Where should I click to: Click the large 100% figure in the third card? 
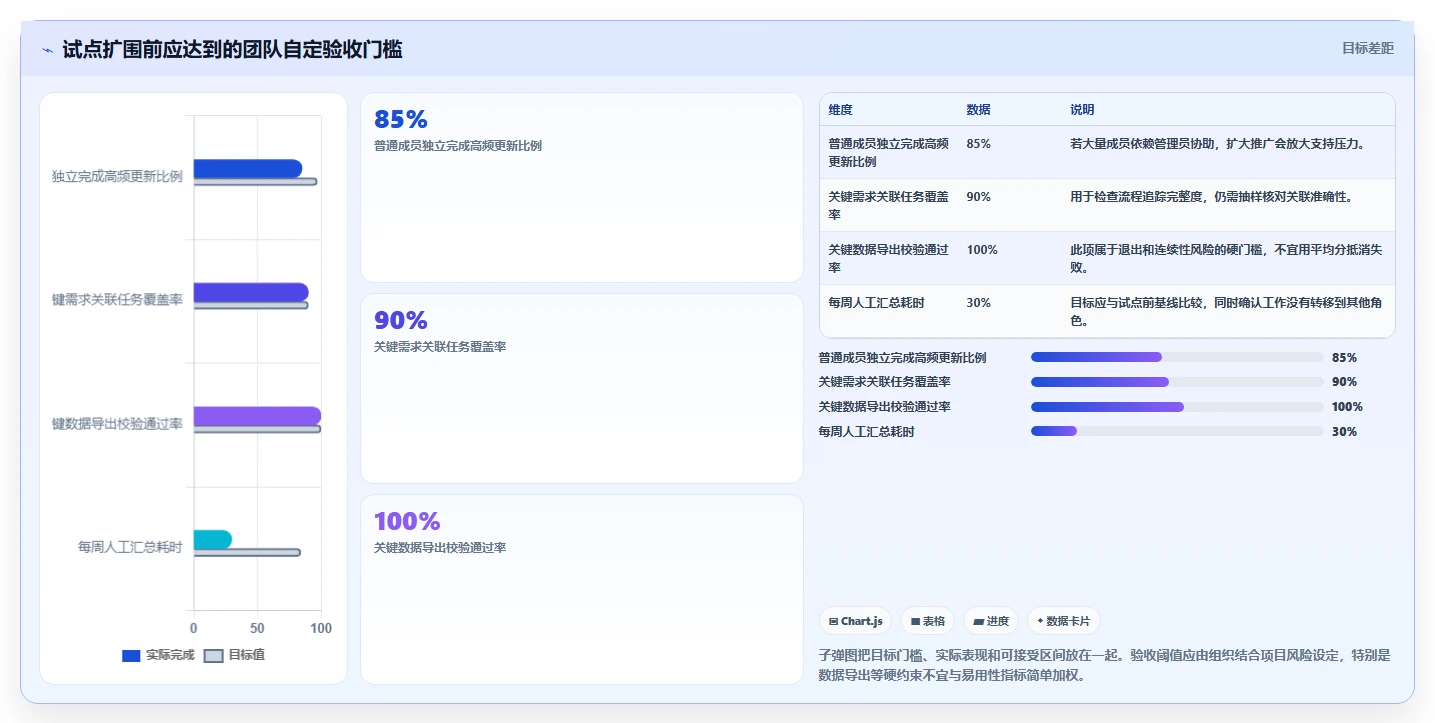point(407,521)
